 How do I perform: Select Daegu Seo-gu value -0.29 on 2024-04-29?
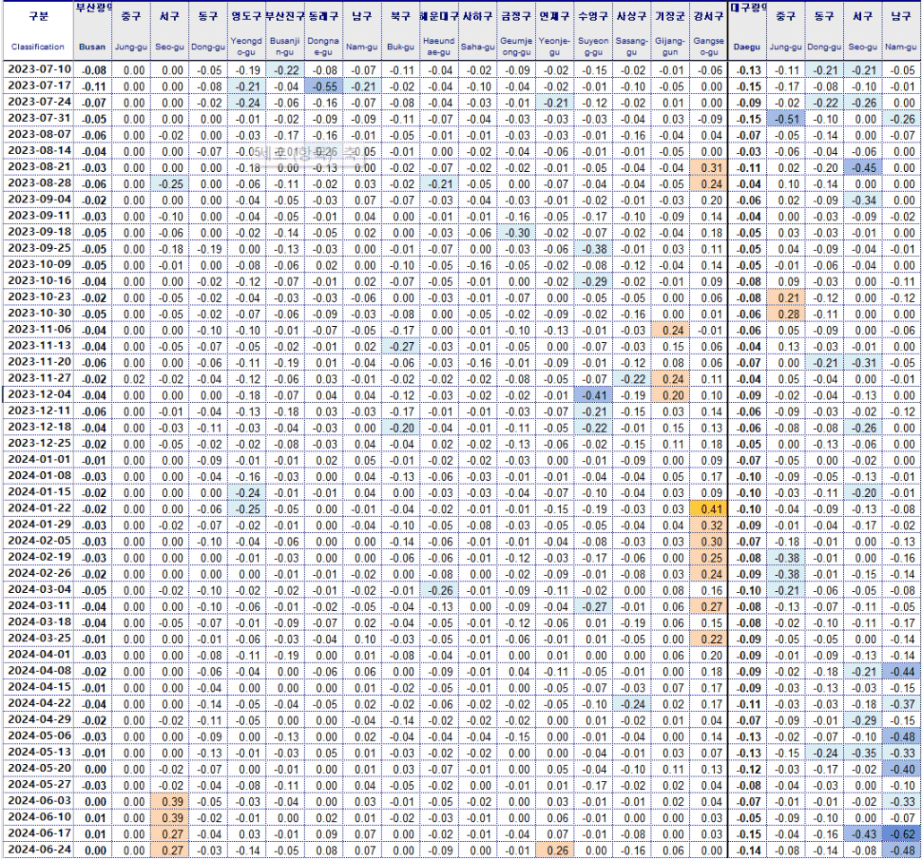click(863, 720)
